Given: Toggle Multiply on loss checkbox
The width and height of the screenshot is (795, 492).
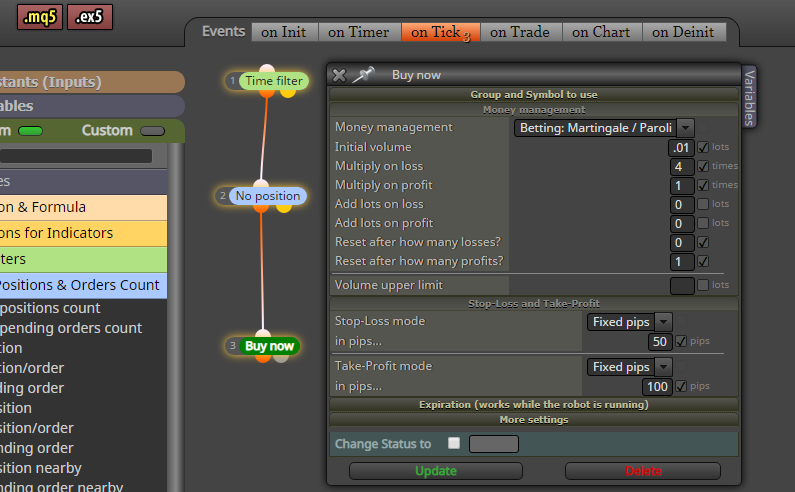Looking at the screenshot, I should 703,166.
